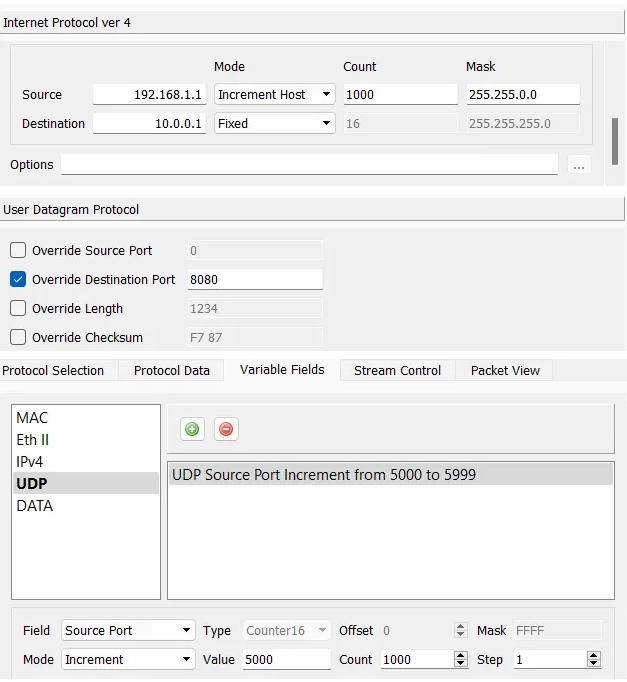Click the Options text field
This screenshot has width=627, height=682.
tap(309, 165)
